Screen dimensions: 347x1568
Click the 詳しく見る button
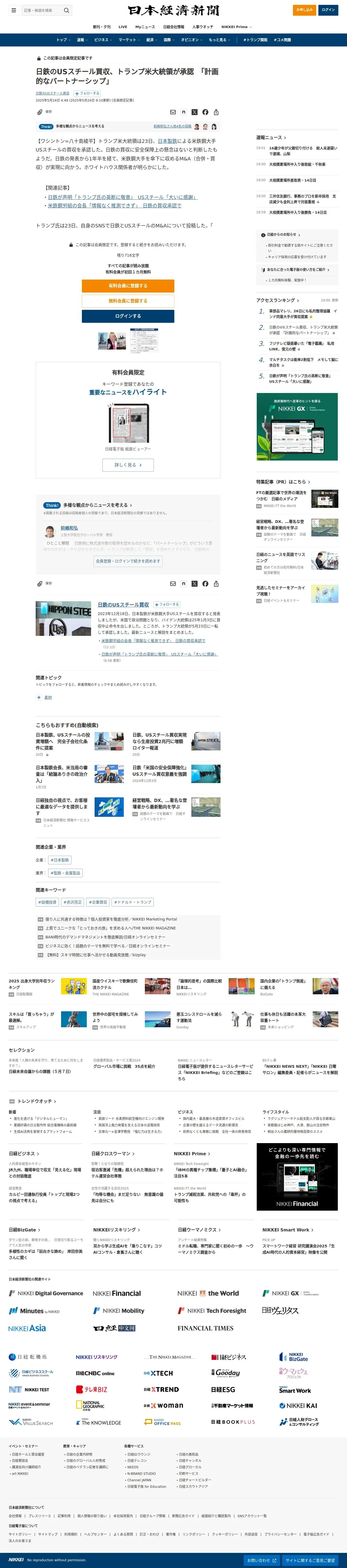click(x=128, y=465)
